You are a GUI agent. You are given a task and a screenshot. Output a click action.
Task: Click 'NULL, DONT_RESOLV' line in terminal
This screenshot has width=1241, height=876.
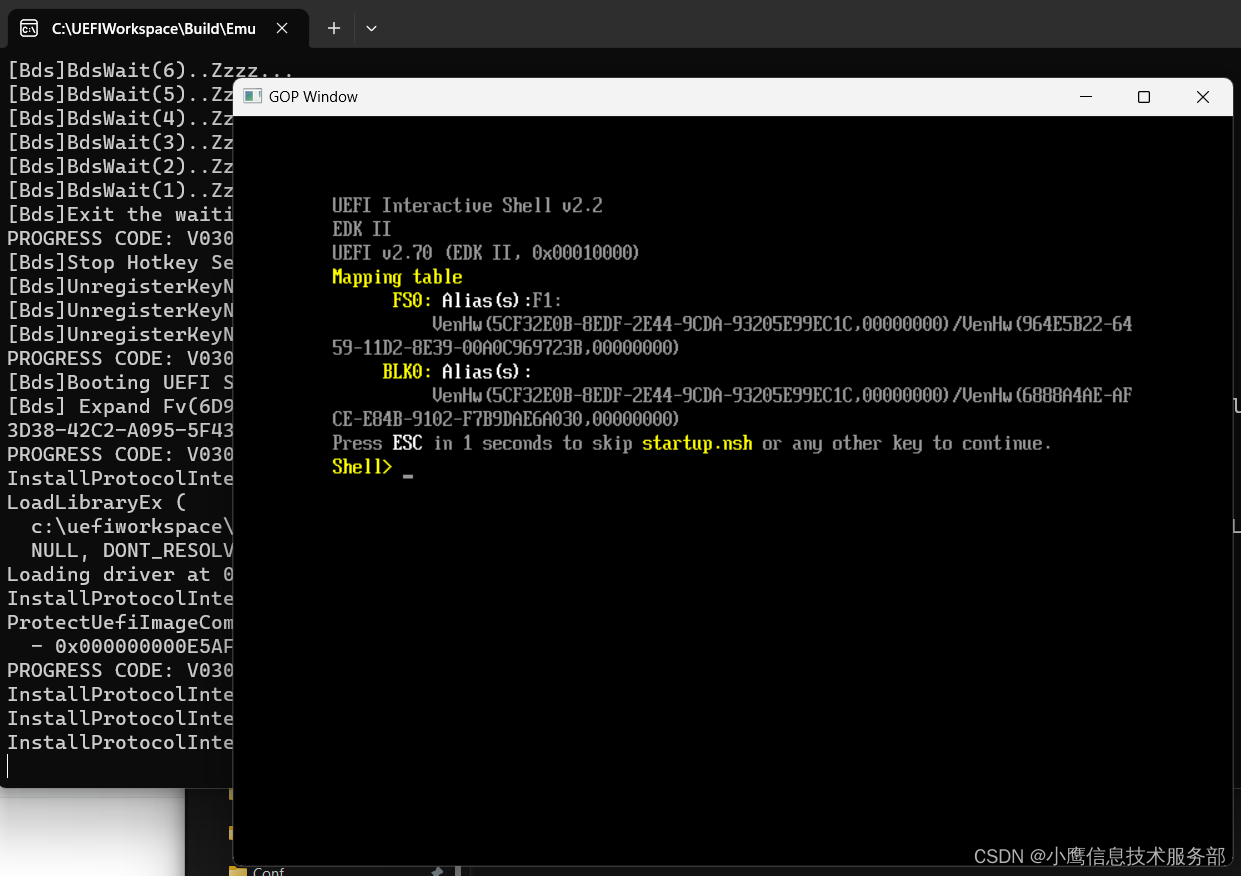132,550
